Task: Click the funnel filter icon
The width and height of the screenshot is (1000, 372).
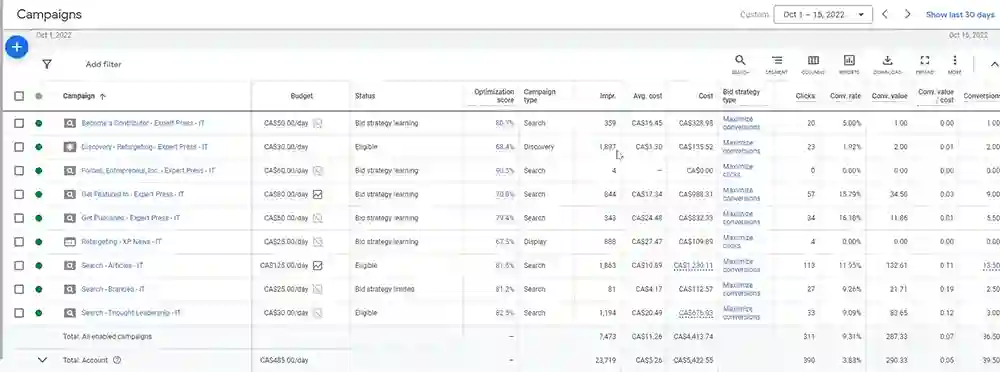Action: pyautogui.click(x=47, y=64)
